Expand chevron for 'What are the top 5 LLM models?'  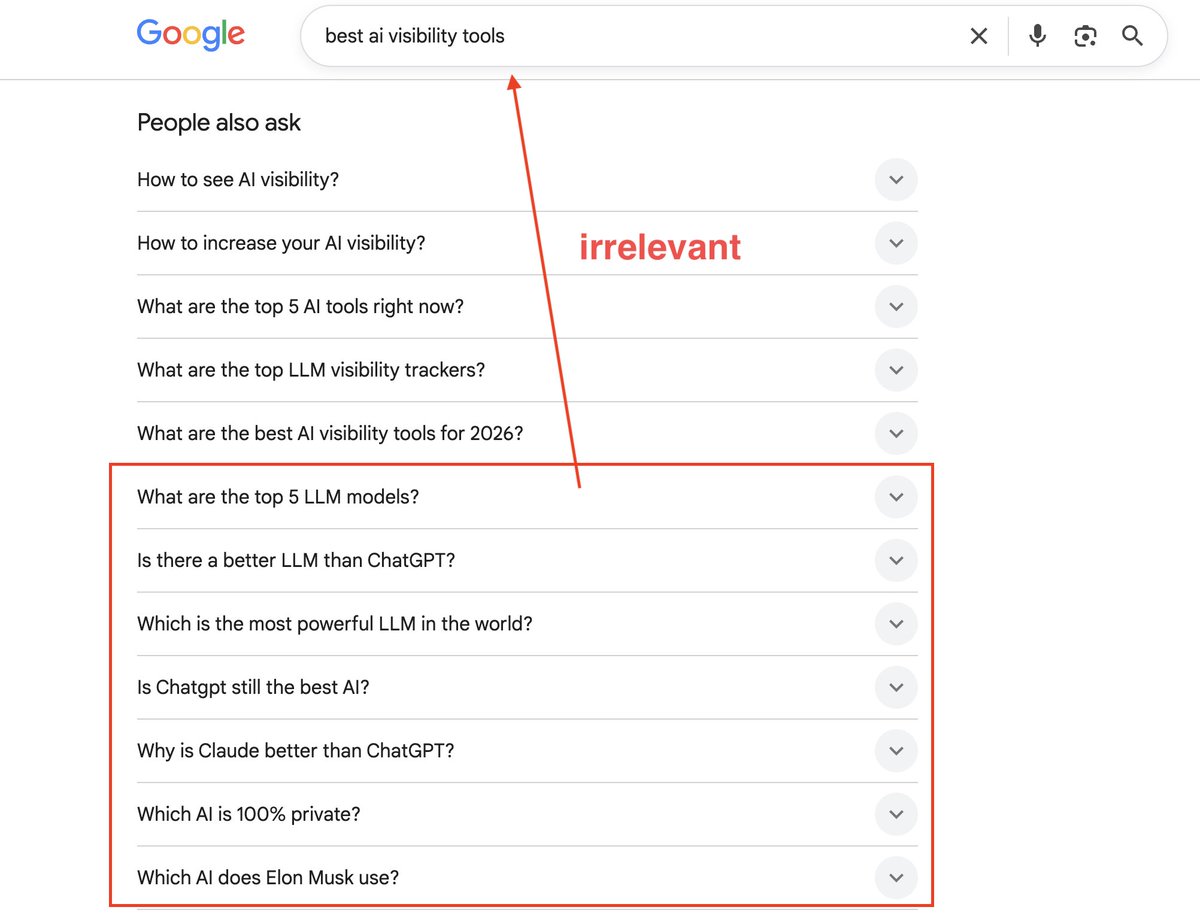[896, 497]
